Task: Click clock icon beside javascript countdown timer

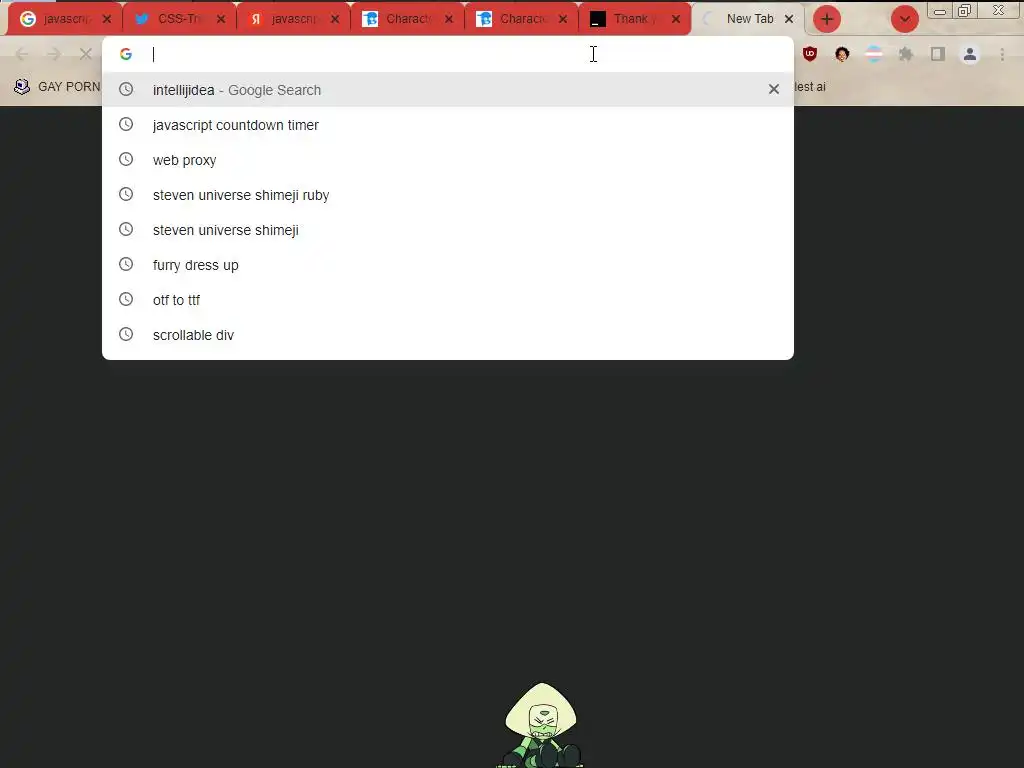Action: click(126, 124)
